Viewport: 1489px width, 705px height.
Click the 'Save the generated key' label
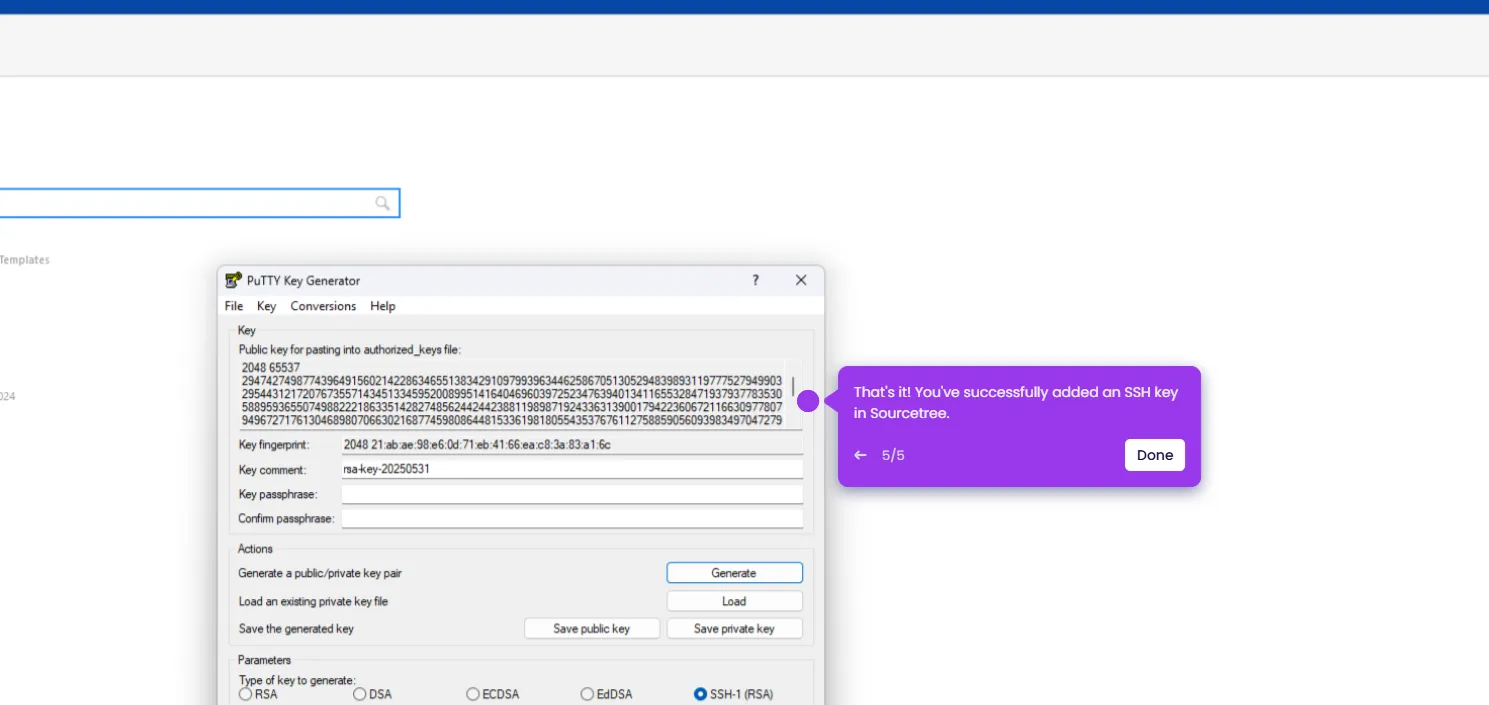point(296,629)
